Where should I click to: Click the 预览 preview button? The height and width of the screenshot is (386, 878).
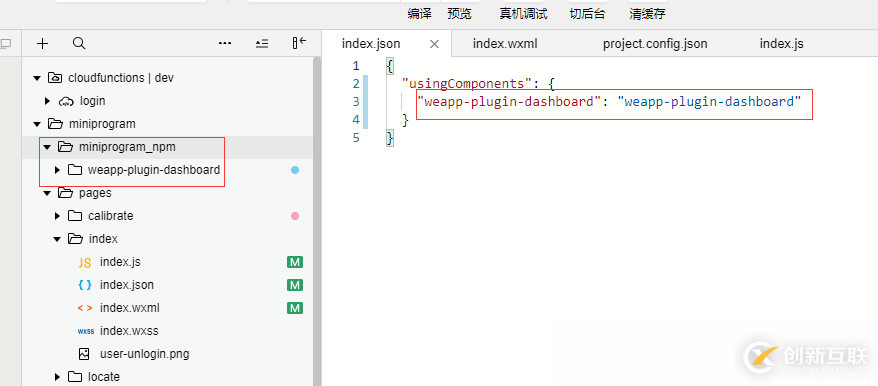[x=460, y=14]
